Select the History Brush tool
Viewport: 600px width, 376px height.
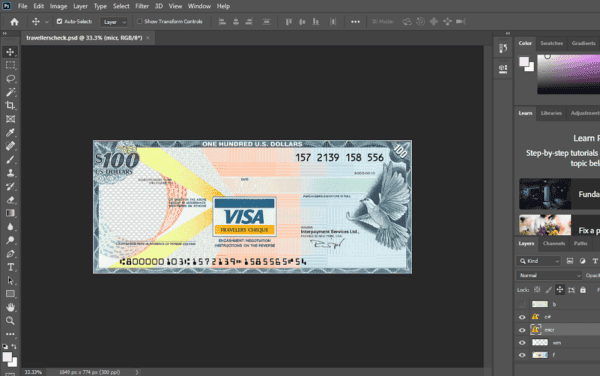[10, 186]
